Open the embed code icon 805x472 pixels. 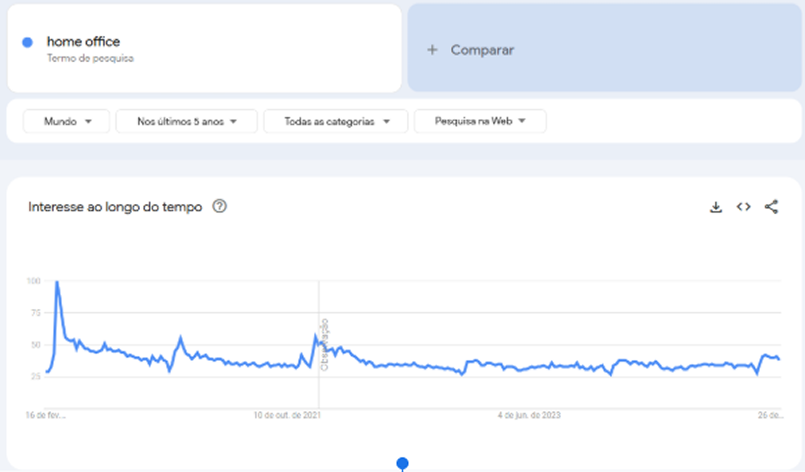coord(743,207)
